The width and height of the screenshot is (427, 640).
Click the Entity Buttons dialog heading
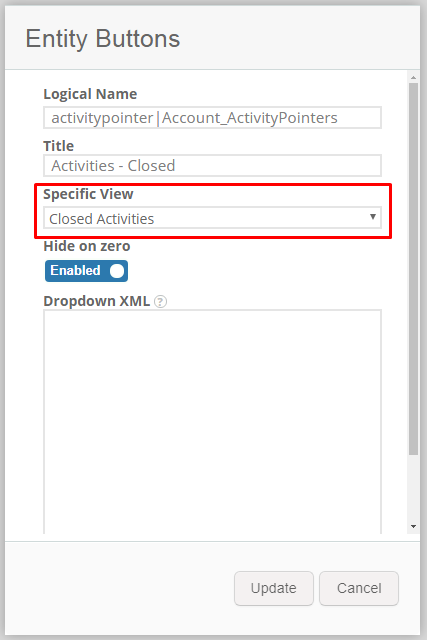[x=103, y=39]
